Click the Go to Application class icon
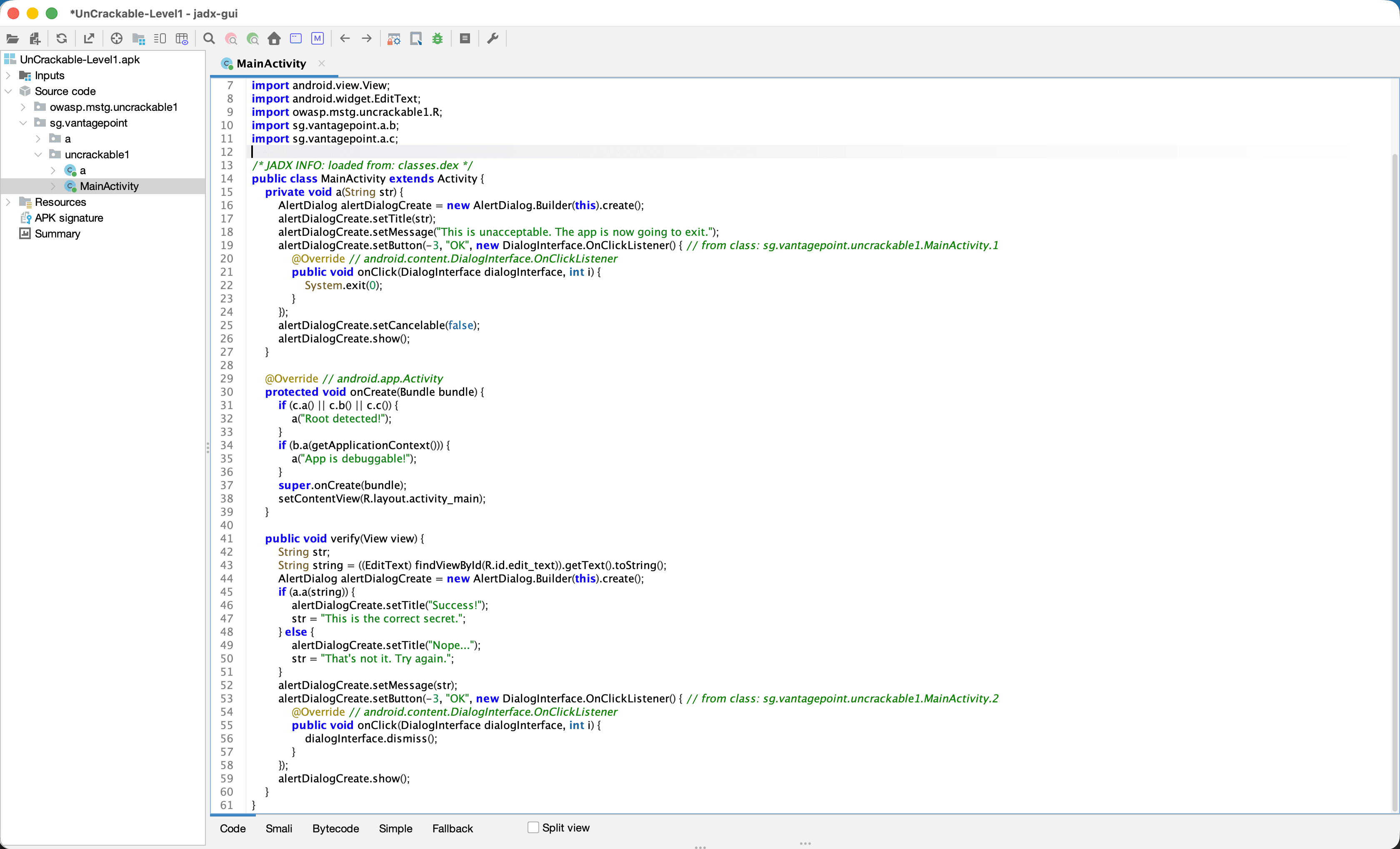The image size is (1400, 849). [296, 39]
